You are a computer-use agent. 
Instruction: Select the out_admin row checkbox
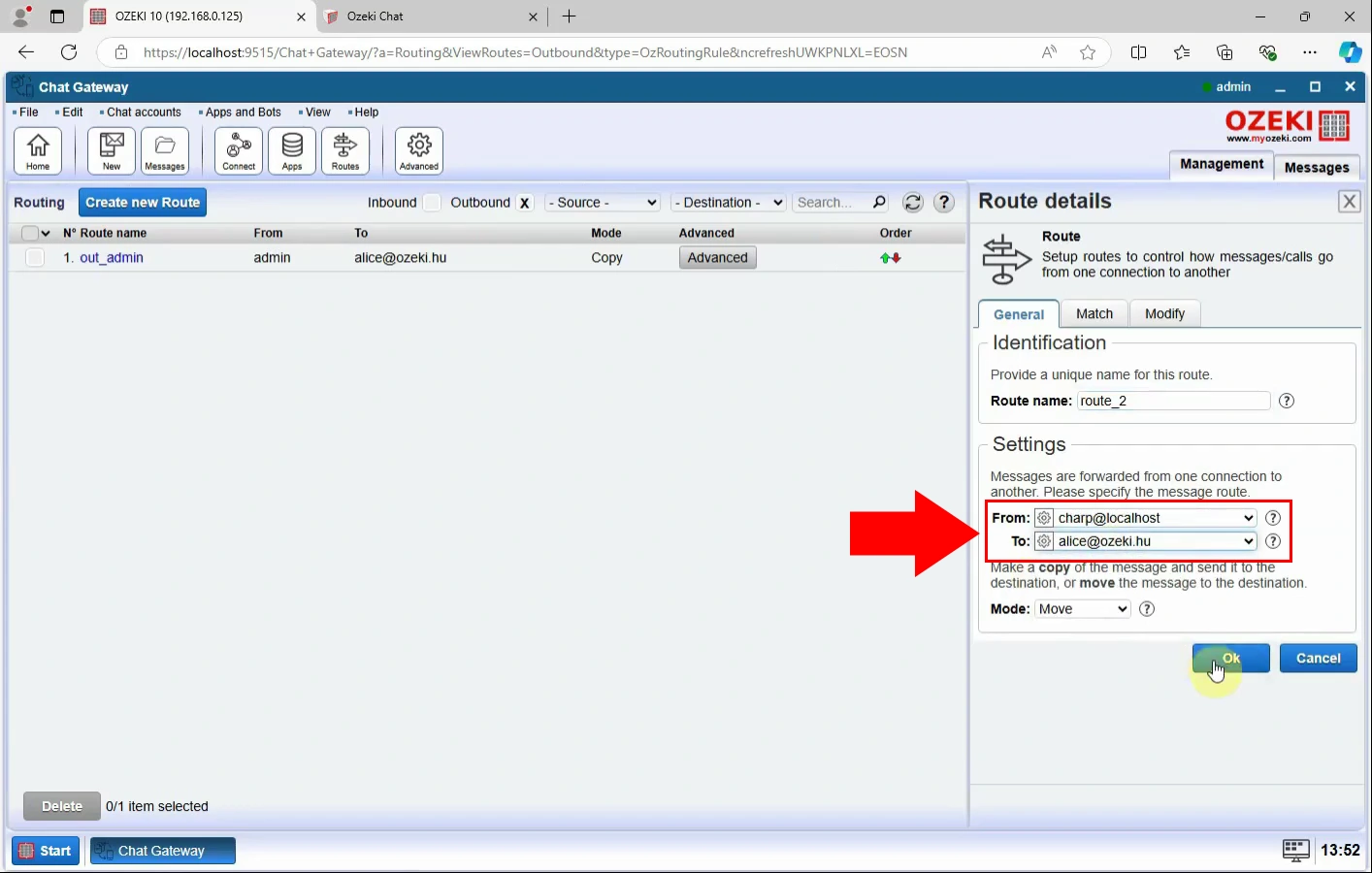click(35, 258)
